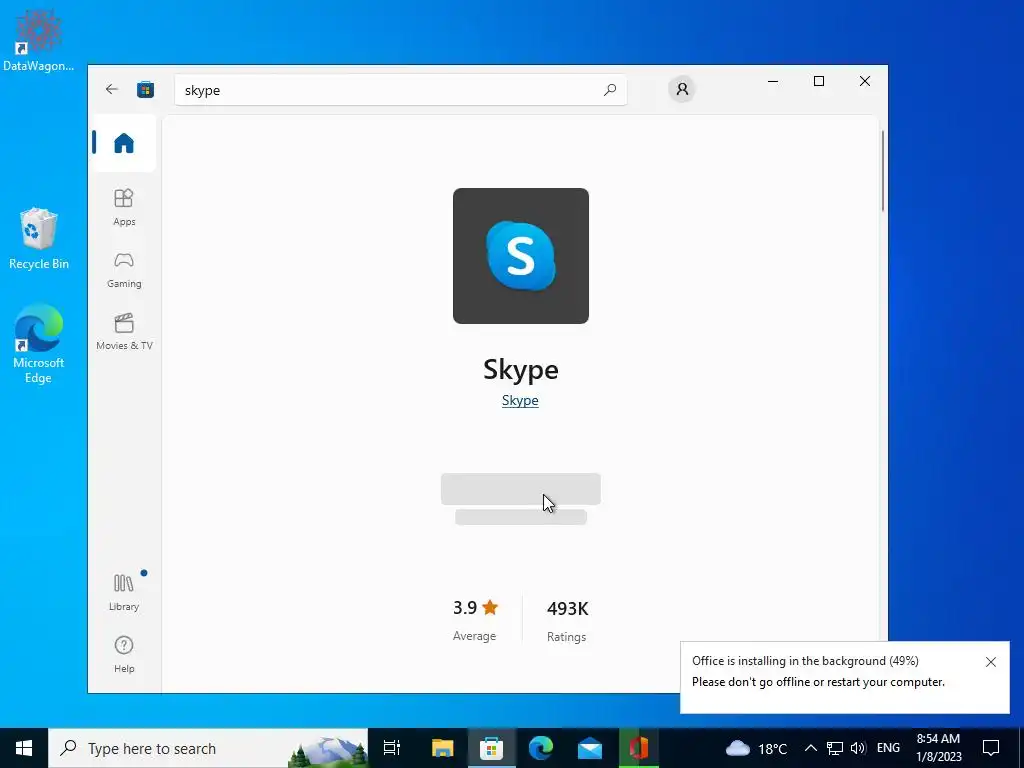The width and height of the screenshot is (1024, 768).
Task: Open File Explorer from the taskbar
Action: click(x=442, y=748)
